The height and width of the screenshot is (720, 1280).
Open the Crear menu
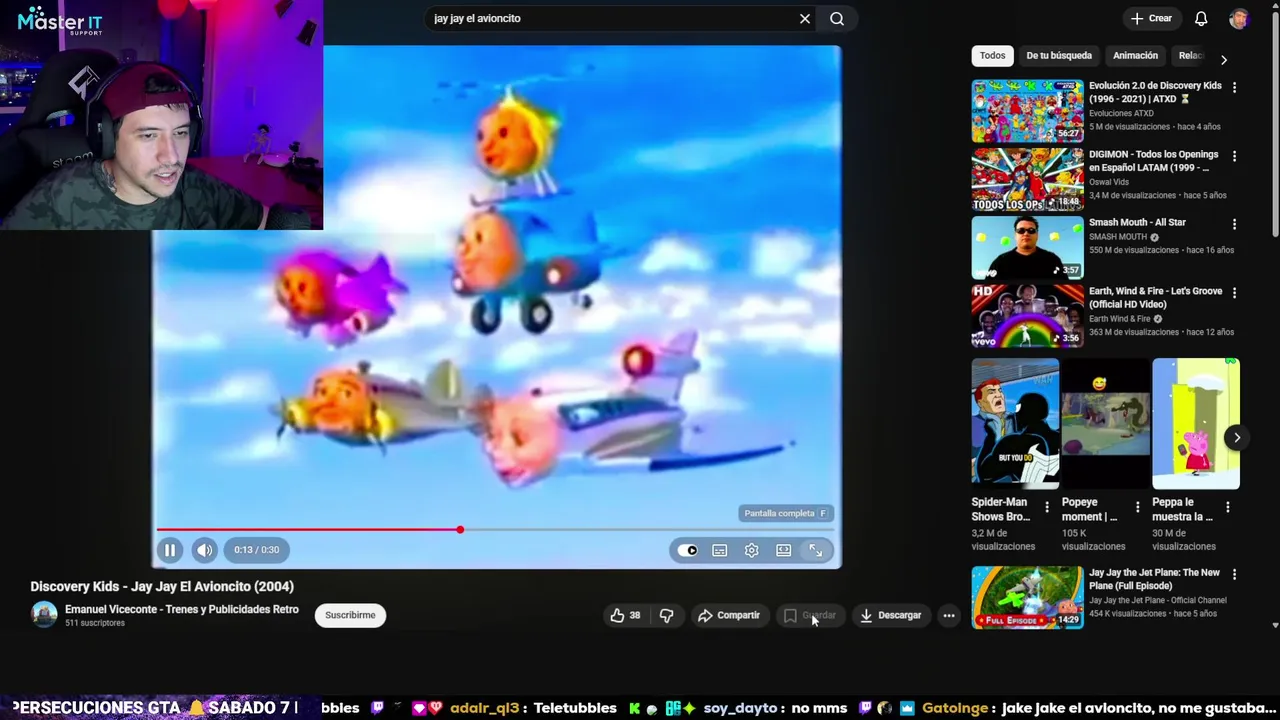(1151, 18)
